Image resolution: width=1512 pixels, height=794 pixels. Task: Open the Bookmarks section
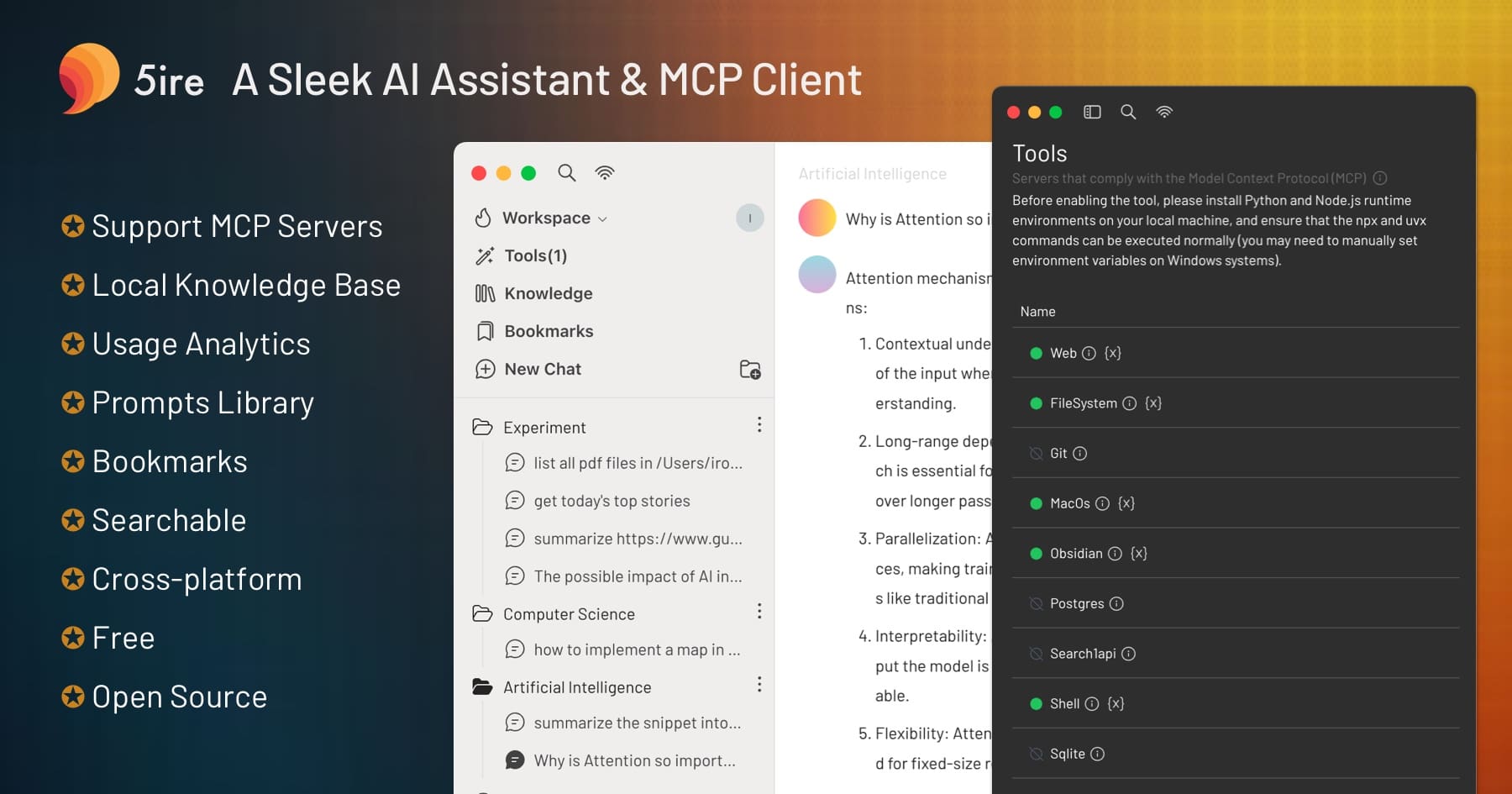[548, 330]
